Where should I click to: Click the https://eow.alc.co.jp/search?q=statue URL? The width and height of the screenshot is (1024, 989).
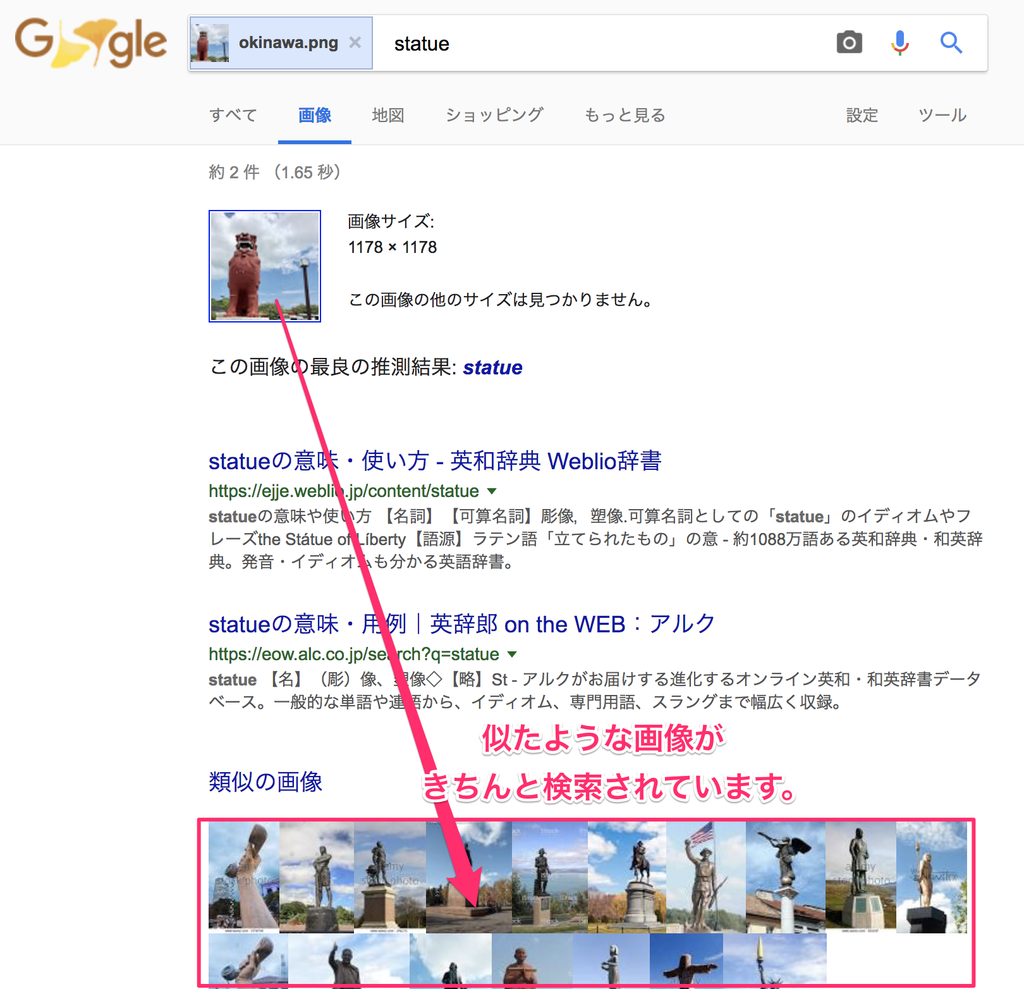click(x=354, y=655)
